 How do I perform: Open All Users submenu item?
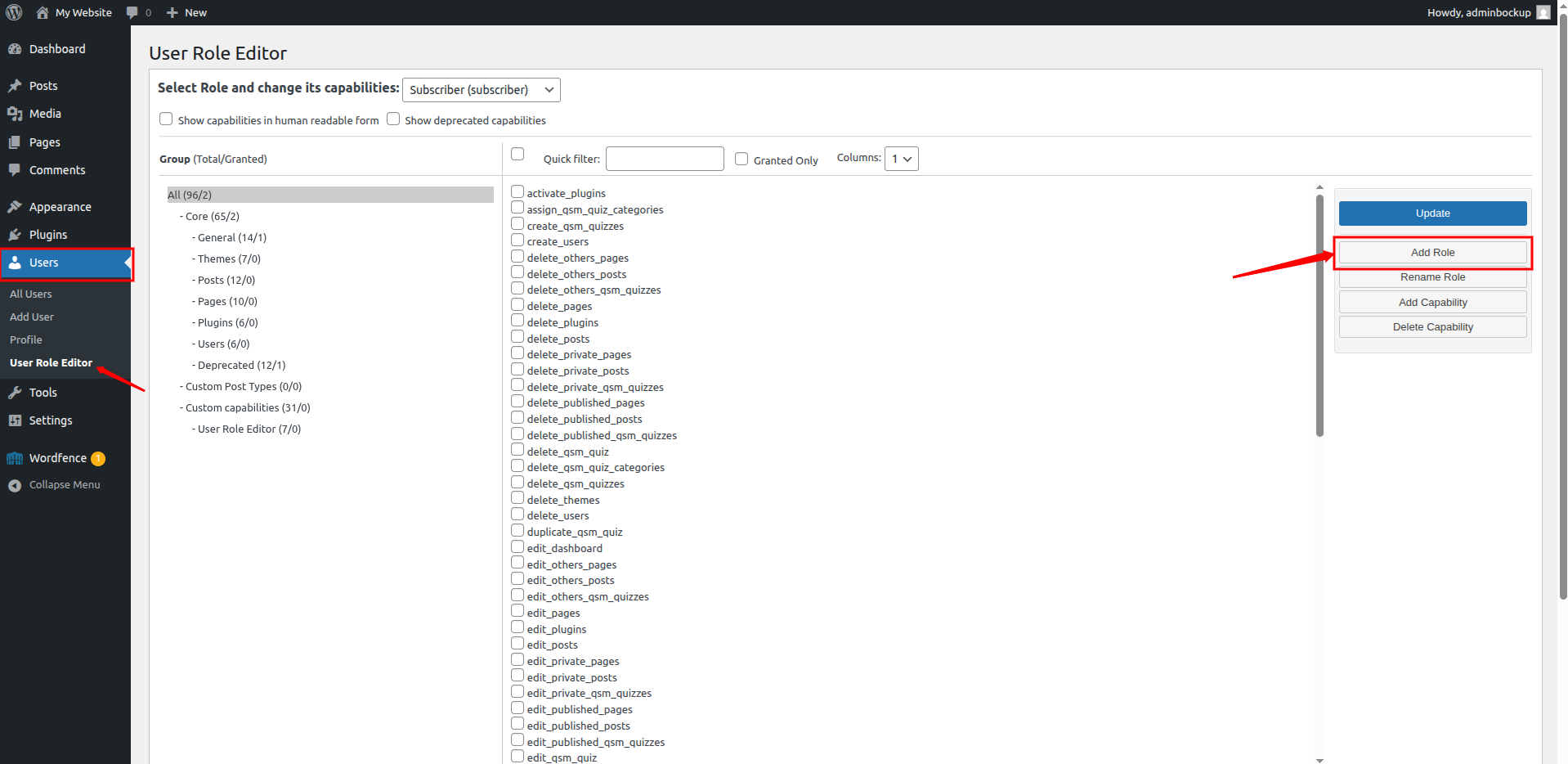point(31,294)
